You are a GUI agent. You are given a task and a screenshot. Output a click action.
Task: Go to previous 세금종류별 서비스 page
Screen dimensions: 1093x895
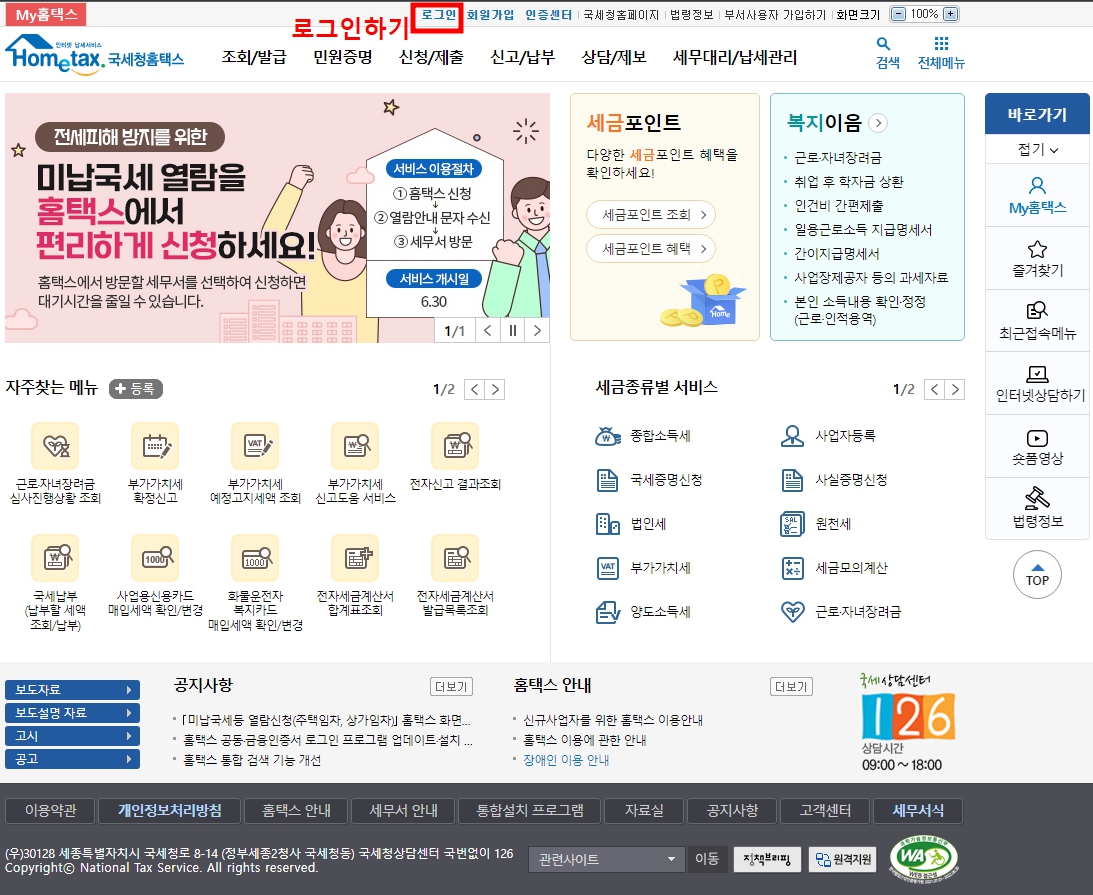coord(935,390)
